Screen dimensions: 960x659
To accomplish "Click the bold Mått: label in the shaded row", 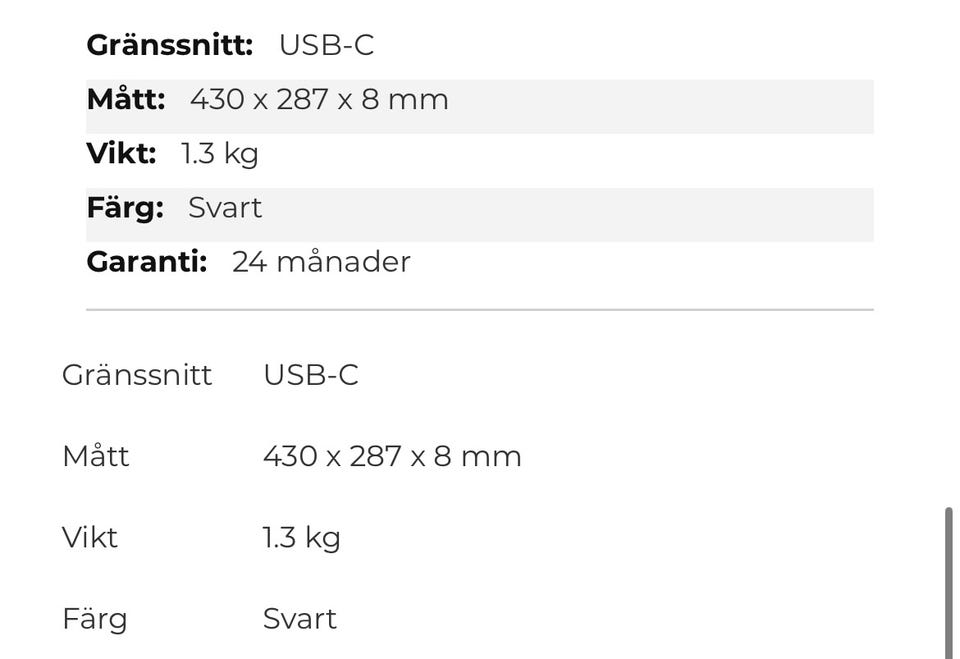I will tap(126, 99).
